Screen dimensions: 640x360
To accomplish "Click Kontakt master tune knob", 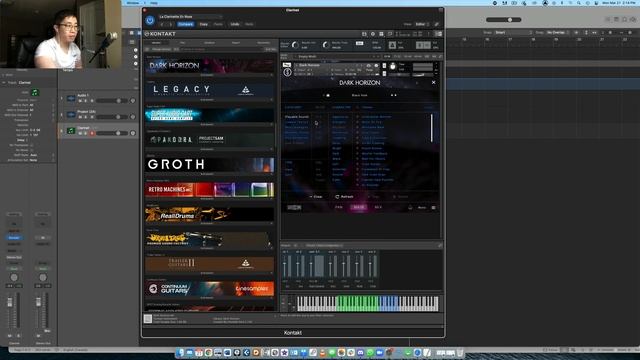I will pyautogui.click(x=325, y=45).
